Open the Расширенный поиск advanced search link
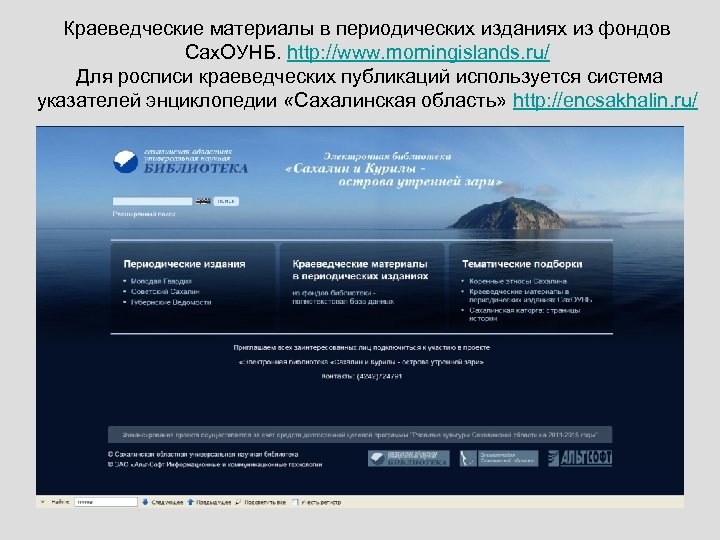This screenshot has width=720, height=540. [144, 214]
